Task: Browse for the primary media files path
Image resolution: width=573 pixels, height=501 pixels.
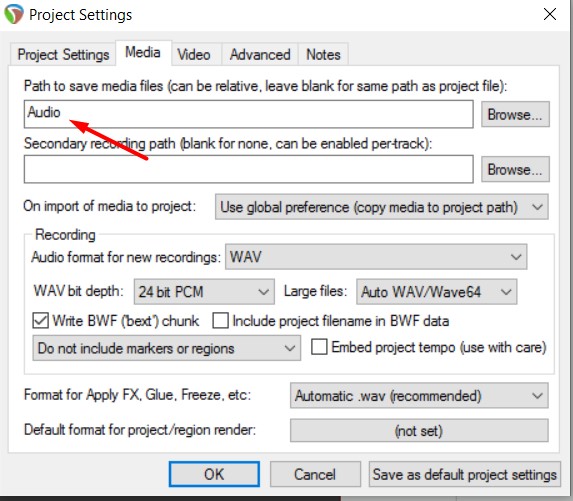Action: (515, 114)
